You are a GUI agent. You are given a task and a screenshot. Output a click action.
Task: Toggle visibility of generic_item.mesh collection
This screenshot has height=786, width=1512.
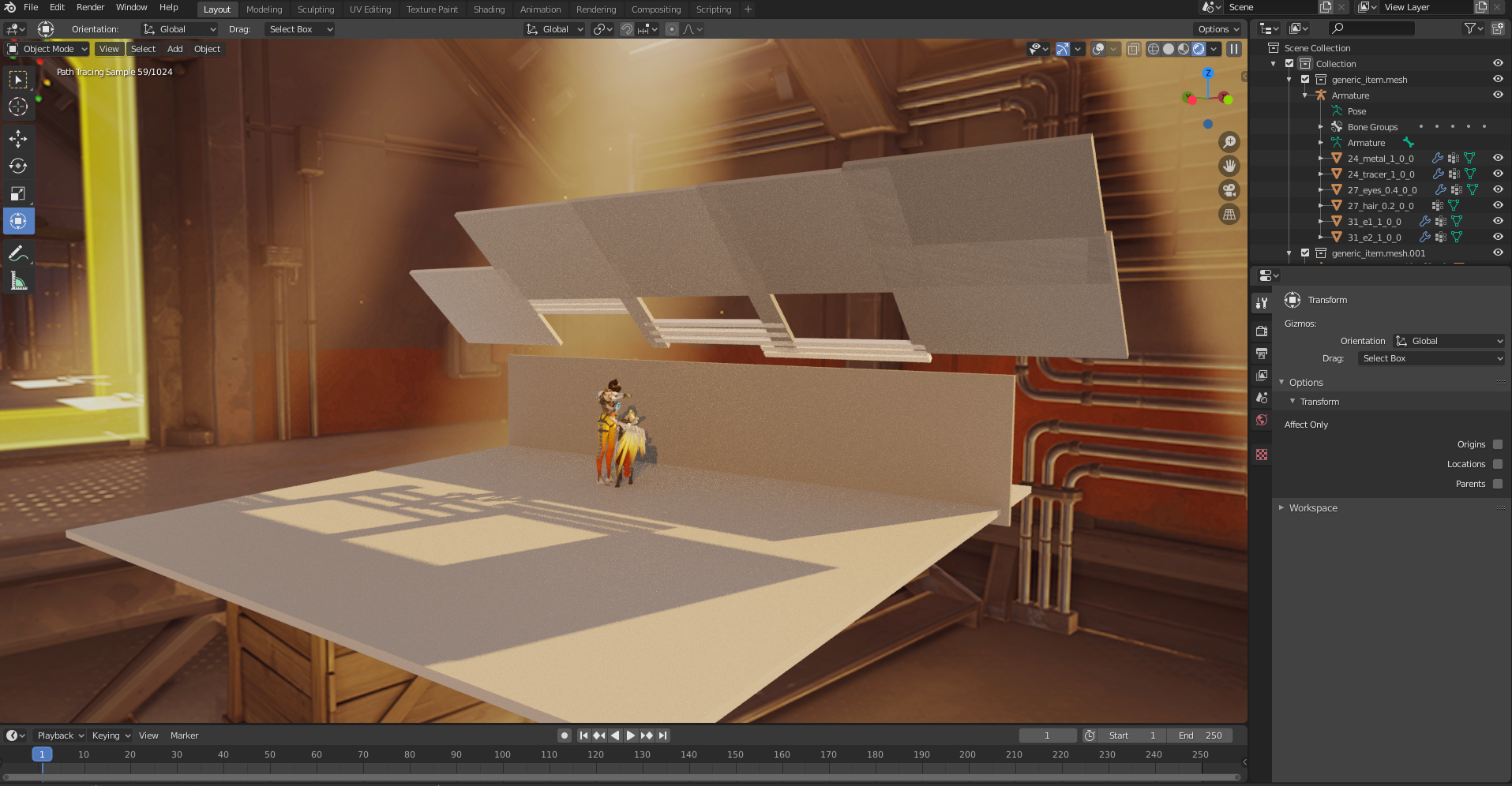click(1498, 79)
